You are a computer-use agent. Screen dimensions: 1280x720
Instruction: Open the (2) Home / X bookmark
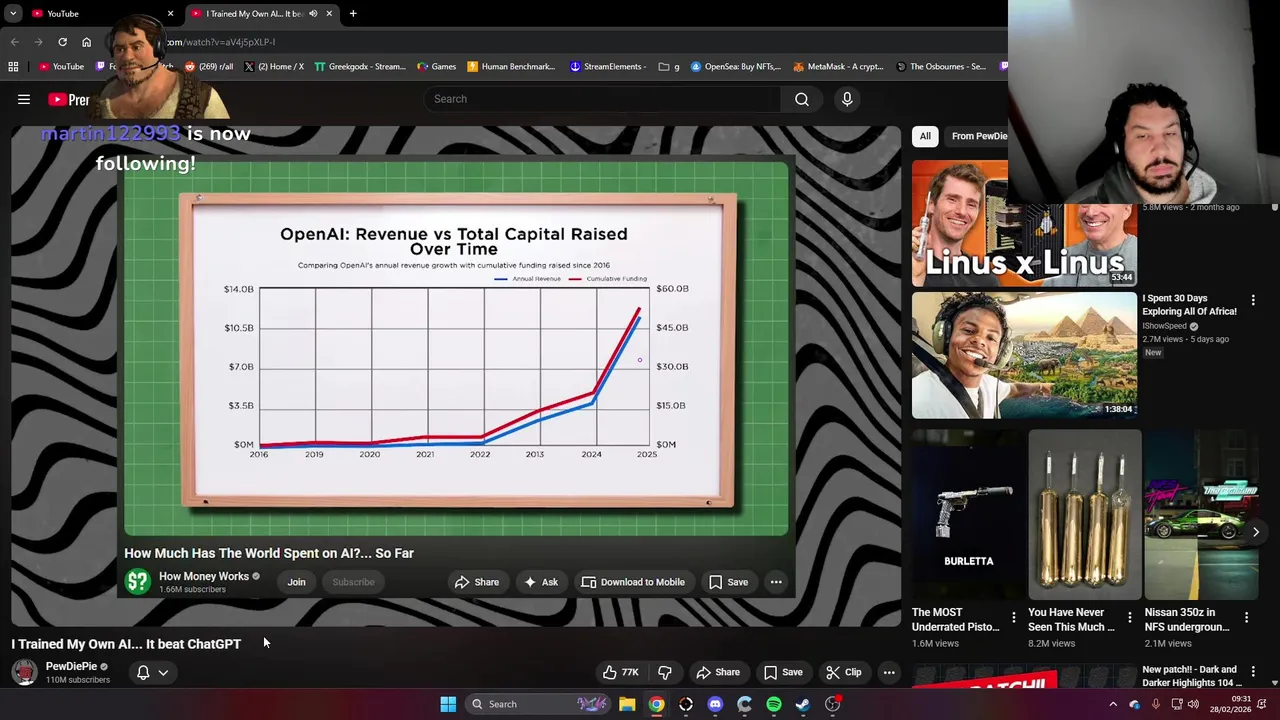pos(273,67)
